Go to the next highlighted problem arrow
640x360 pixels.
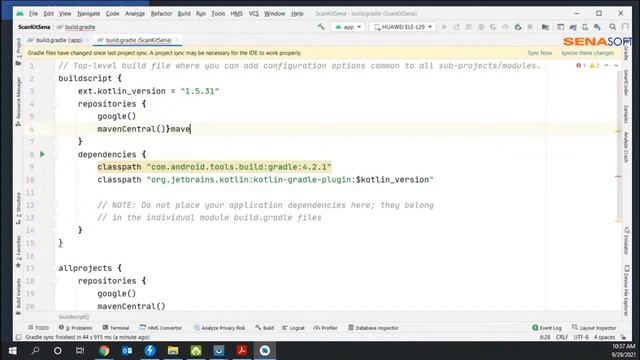[616, 66]
